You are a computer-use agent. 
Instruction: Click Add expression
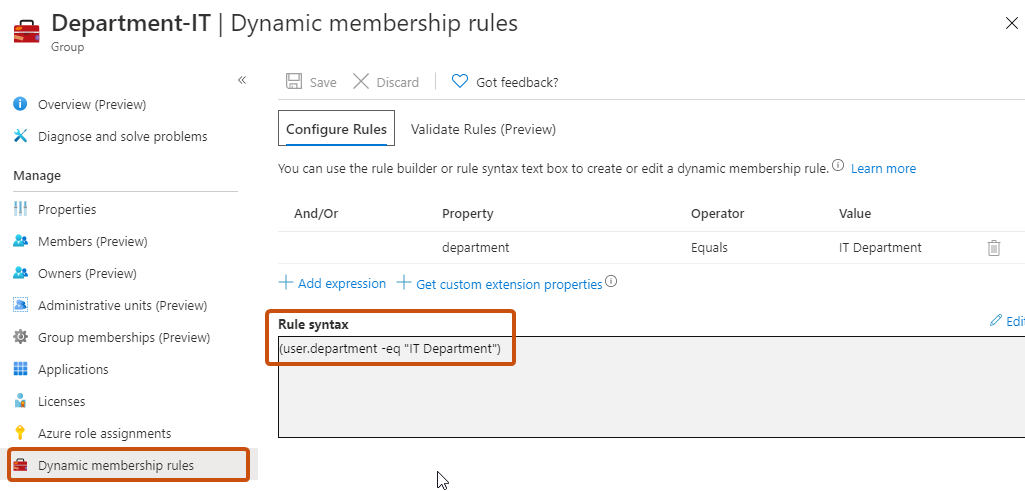tap(332, 283)
